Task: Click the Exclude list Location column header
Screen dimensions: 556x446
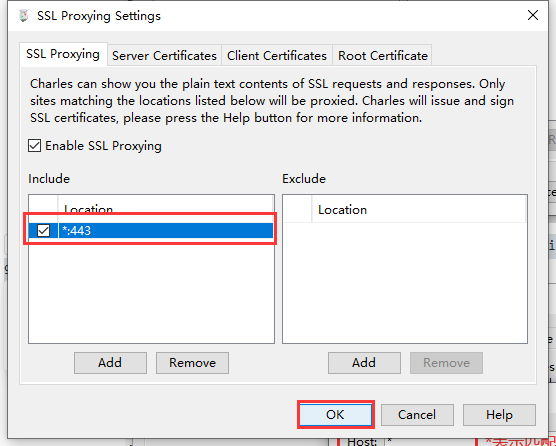Action: (418, 209)
